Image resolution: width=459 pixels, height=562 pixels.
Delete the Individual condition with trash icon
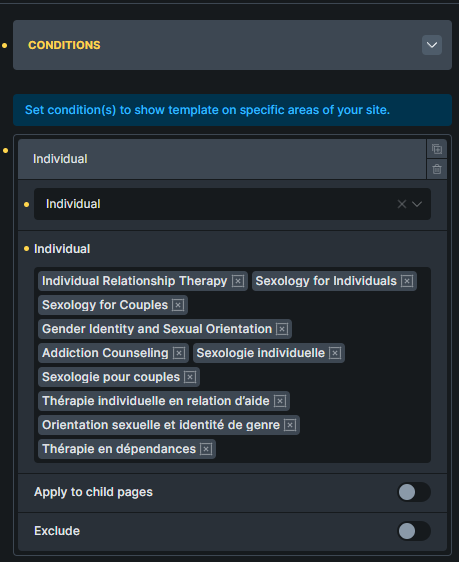[436, 169]
